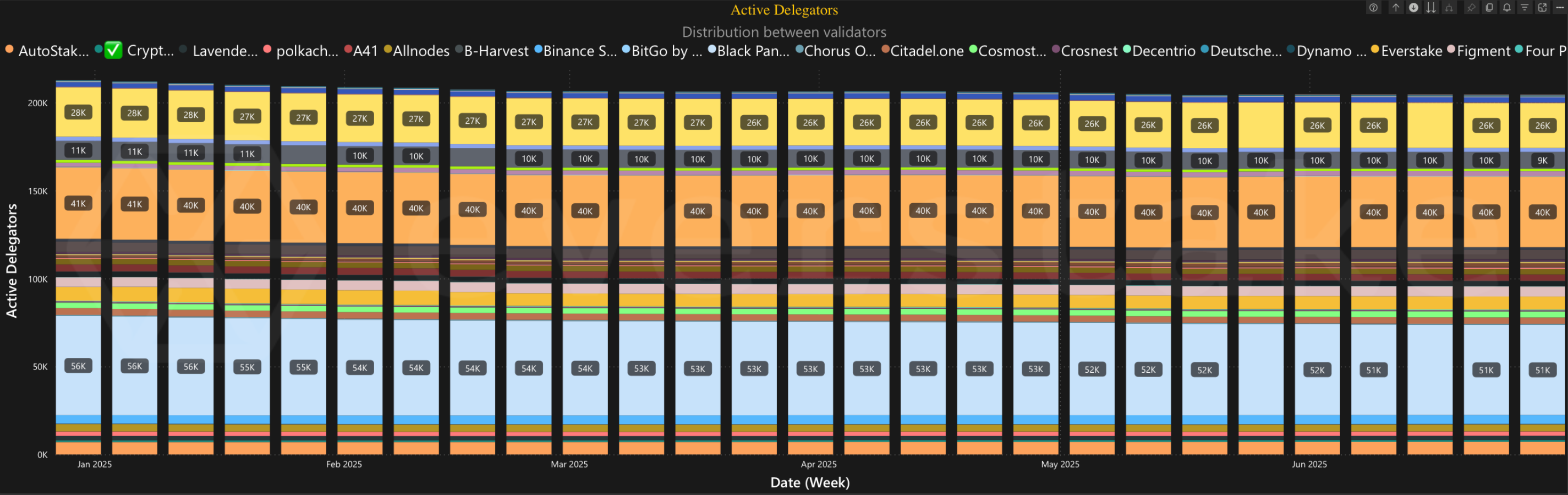Screen dimensions: 1568x495
Task: Click the subtitle Distribution between validators
Action: point(784,32)
